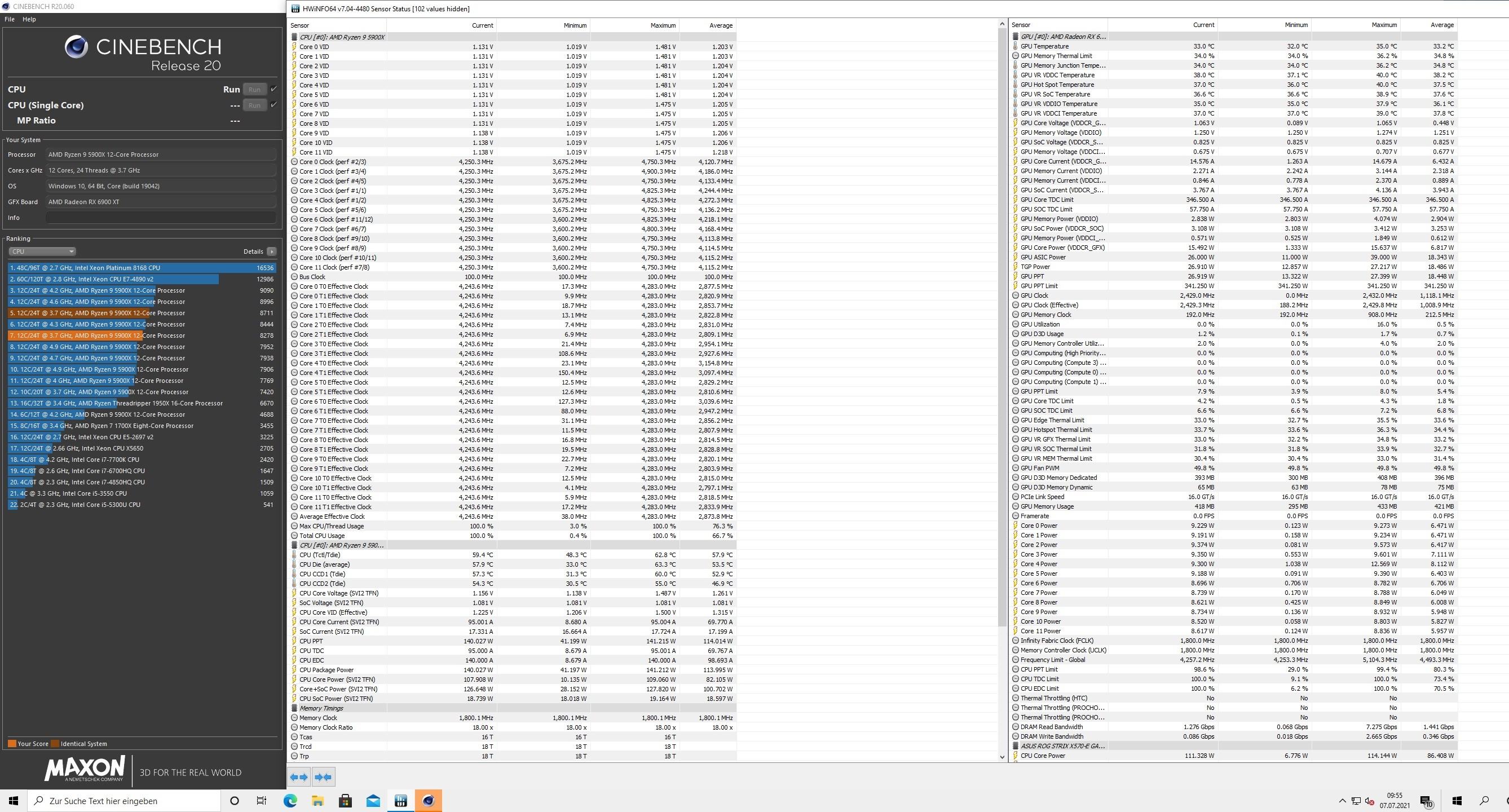
Task: Select the Average Effective Clock sensor row
Action: (x=513, y=516)
